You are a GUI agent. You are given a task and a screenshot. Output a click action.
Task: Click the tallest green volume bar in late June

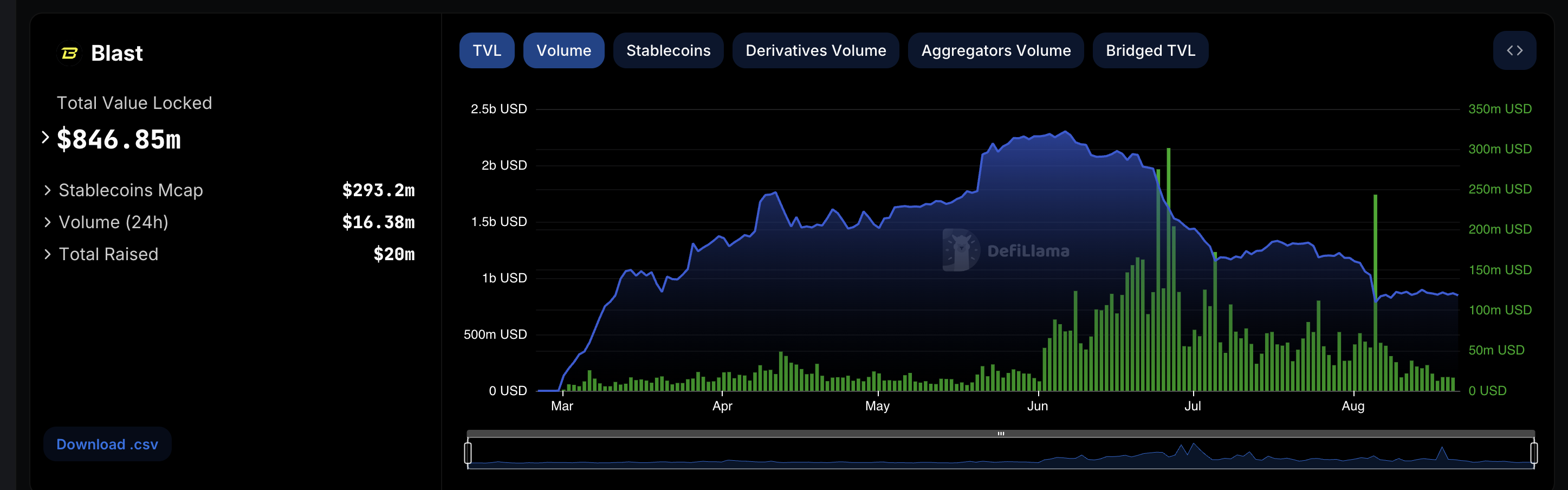click(1168, 269)
